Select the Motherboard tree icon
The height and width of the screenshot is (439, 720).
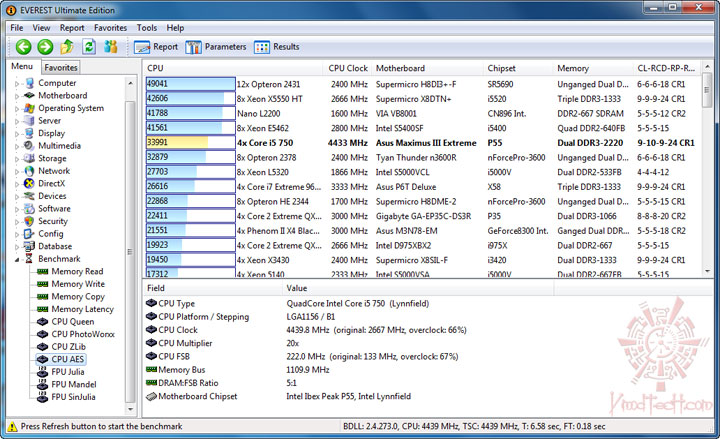click(29, 96)
